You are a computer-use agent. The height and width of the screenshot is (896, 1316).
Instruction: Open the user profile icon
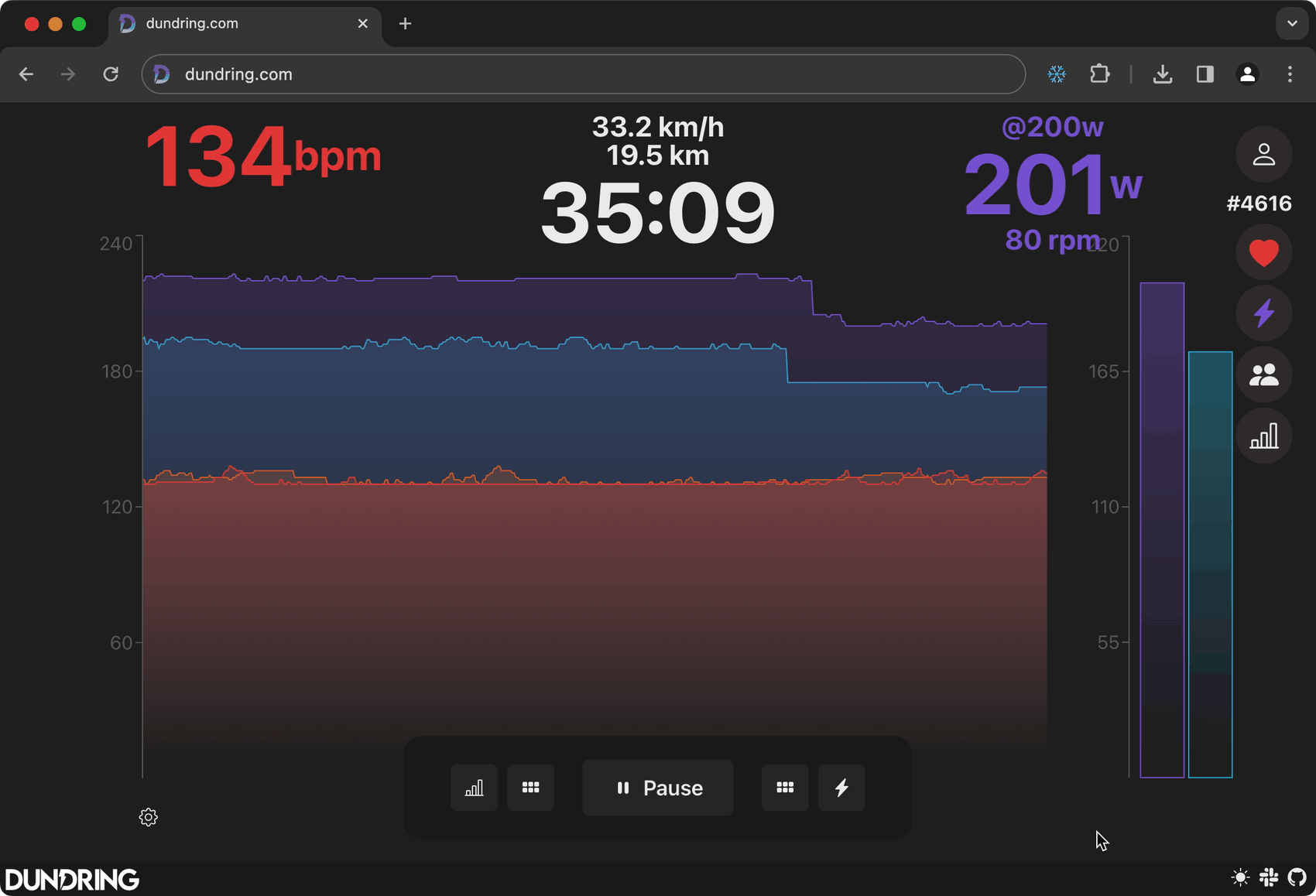(1263, 154)
